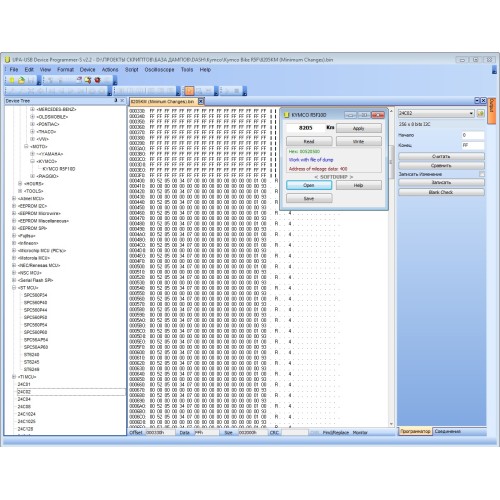This screenshot has height=500, width=500.
Task: Click Apply in KYMCO dialog
Action: pos(359,128)
